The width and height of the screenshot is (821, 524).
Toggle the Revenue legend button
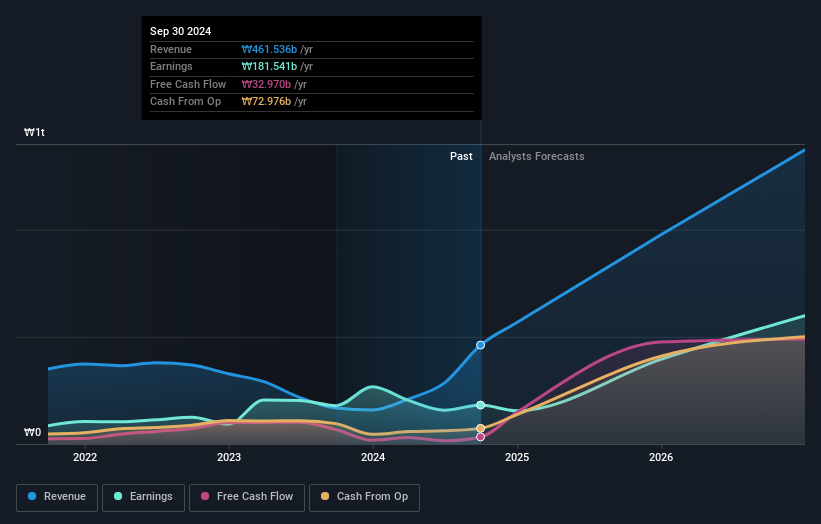click(x=57, y=497)
